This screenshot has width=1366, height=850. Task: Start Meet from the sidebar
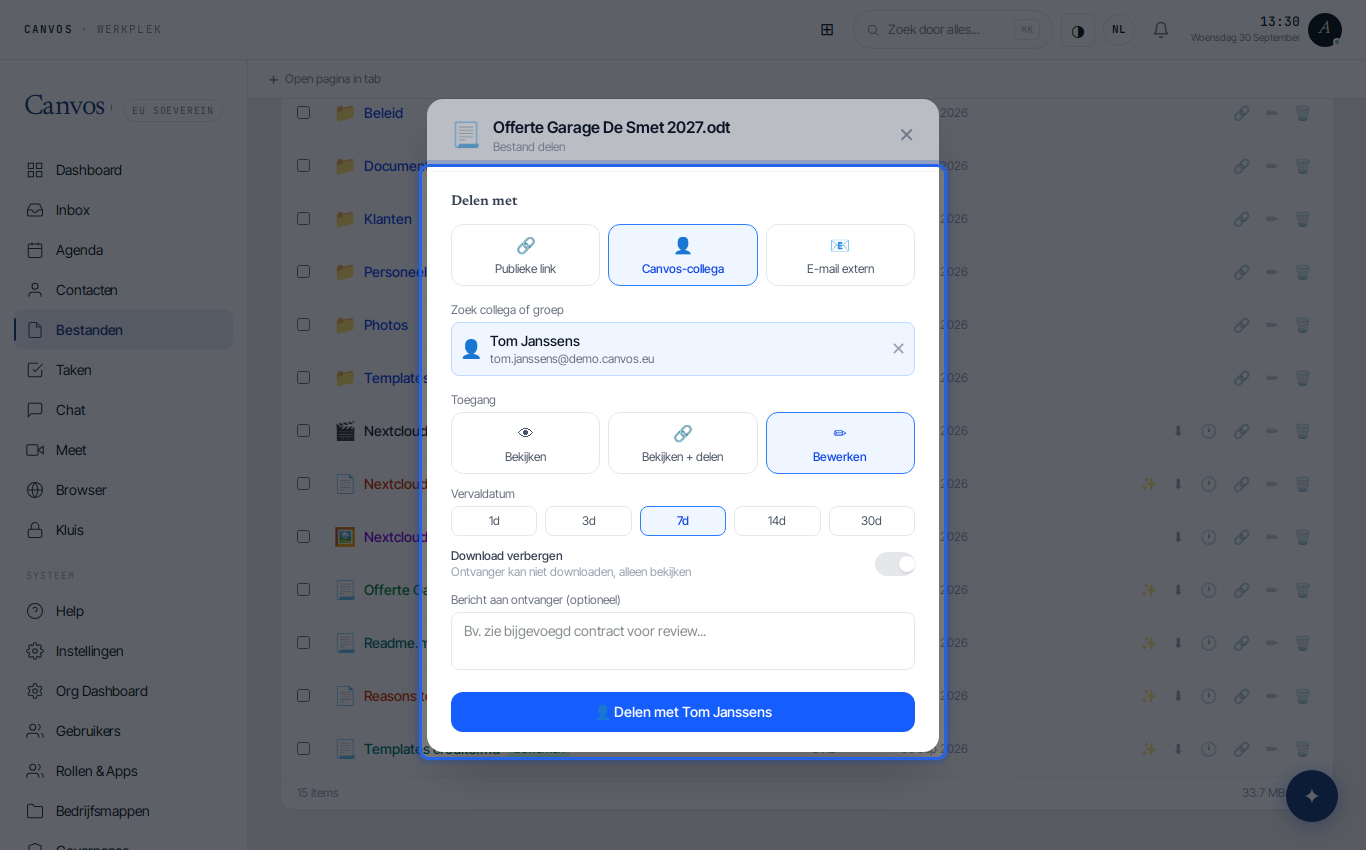(x=123, y=450)
